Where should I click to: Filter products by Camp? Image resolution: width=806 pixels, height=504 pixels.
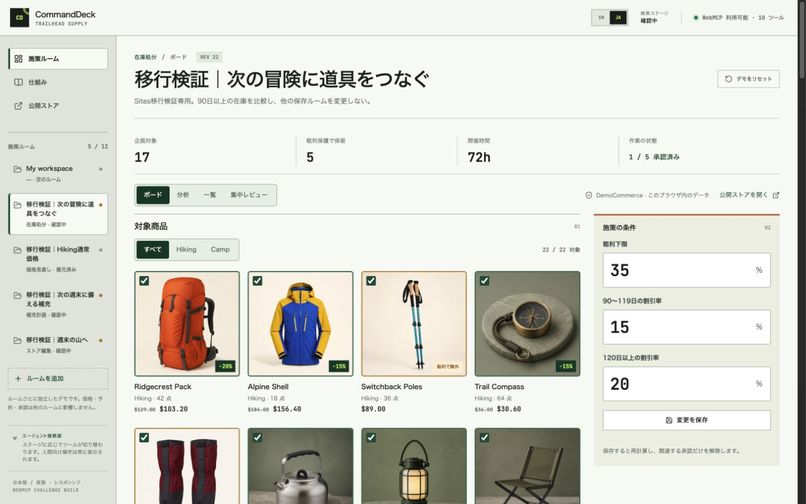220,249
